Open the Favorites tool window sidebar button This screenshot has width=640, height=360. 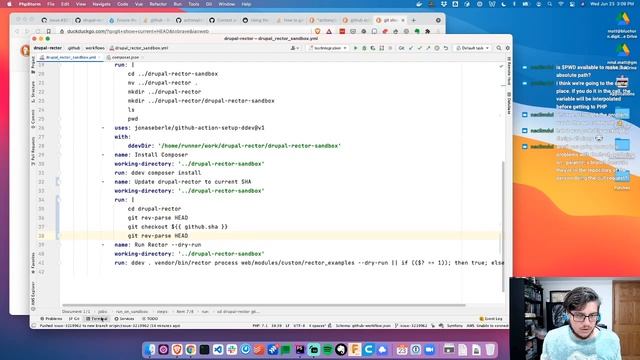[x=33, y=263]
